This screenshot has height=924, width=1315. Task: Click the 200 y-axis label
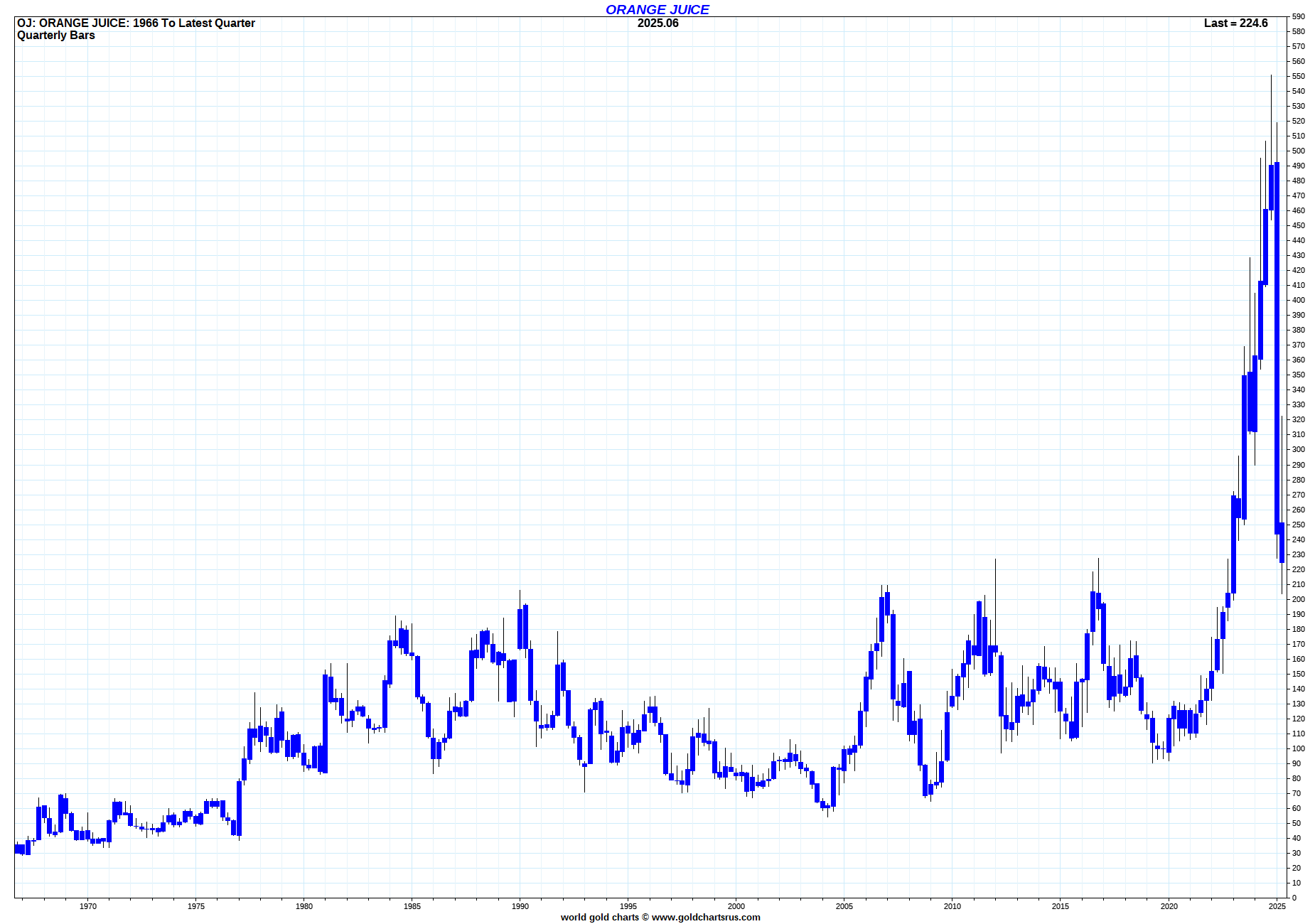[x=1299, y=599]
